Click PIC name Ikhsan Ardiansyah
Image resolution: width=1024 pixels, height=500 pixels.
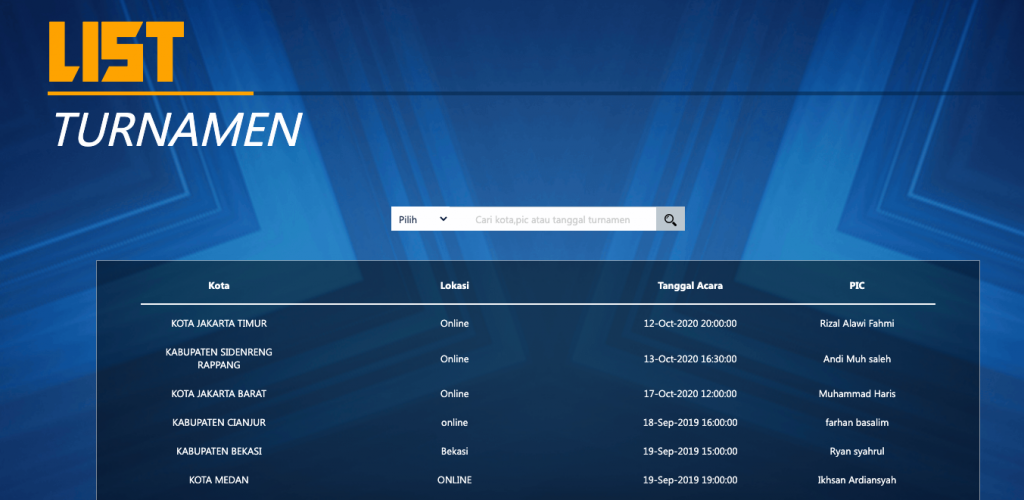(x=856, y=480)
